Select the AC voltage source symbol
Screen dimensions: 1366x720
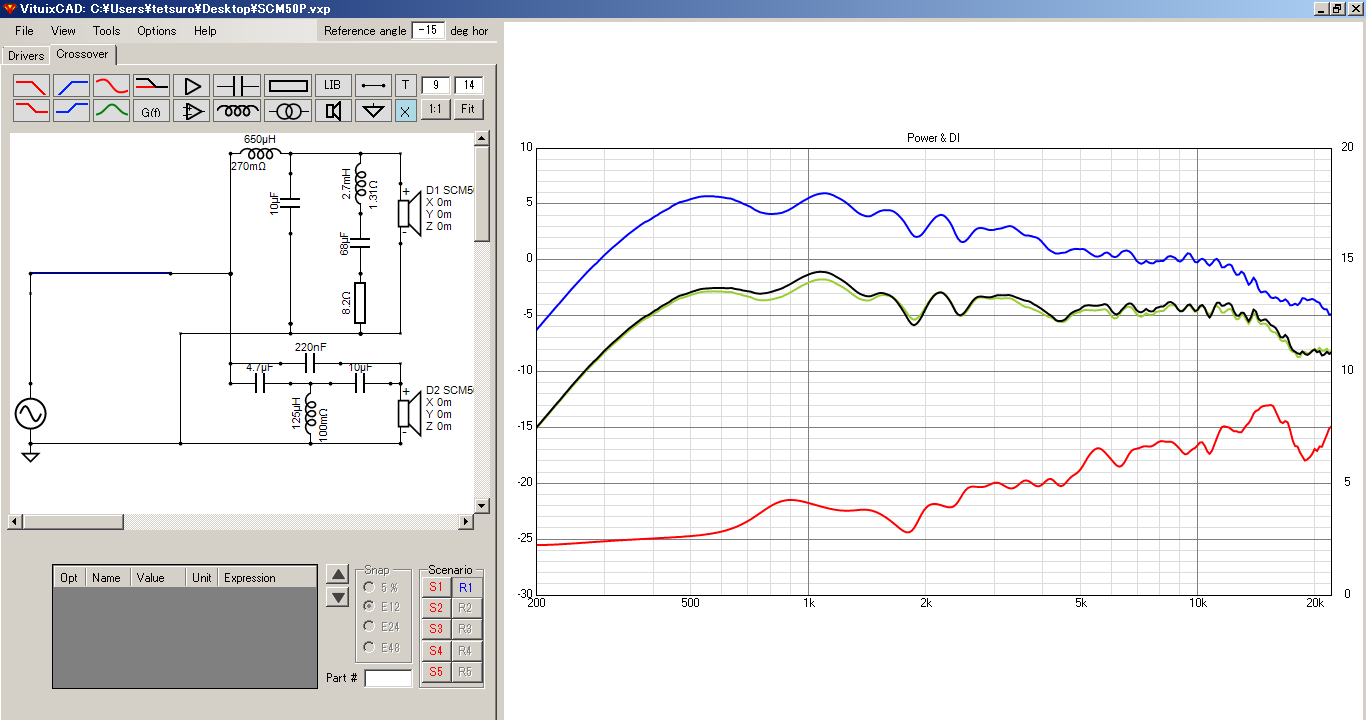pos(30,413)
